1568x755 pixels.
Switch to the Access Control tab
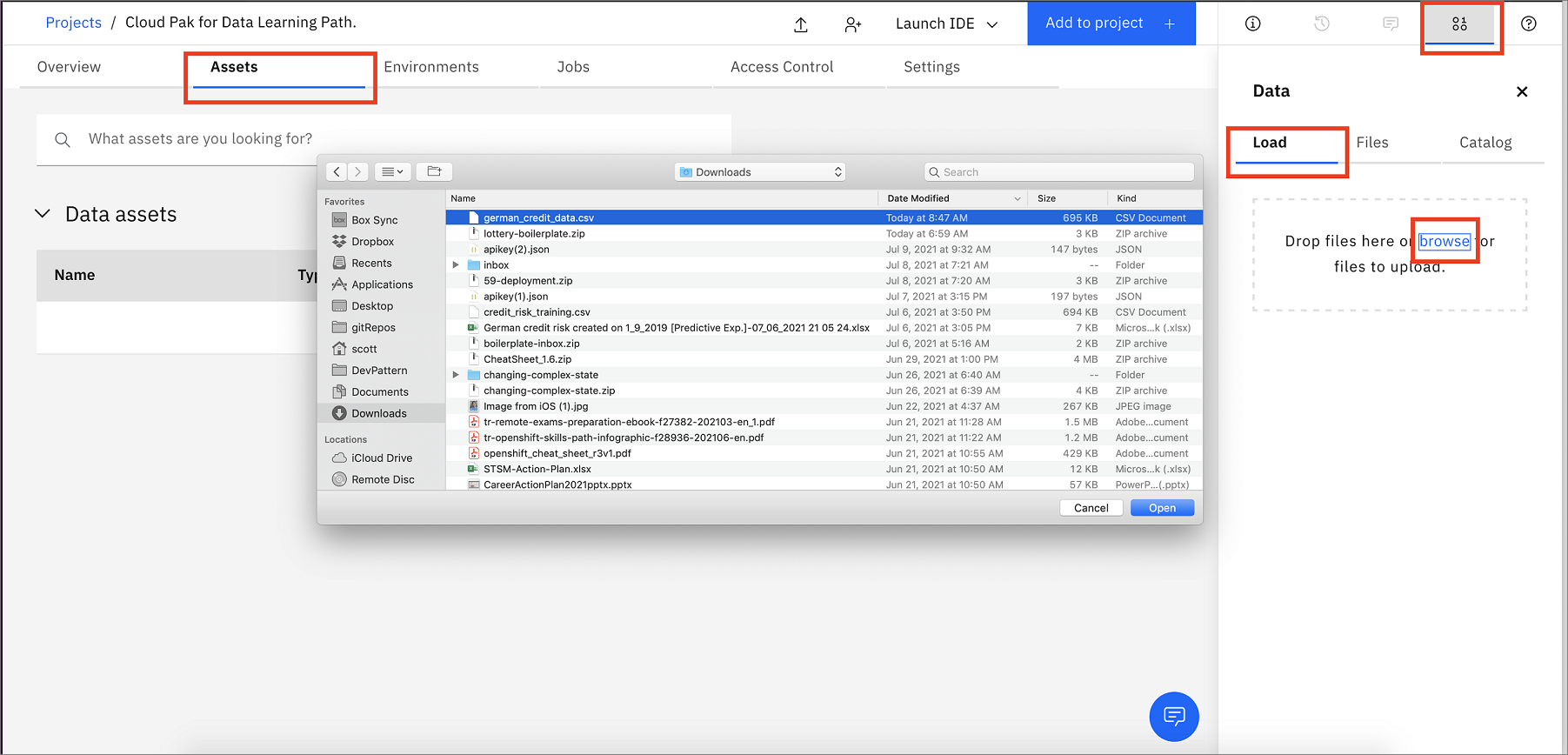pyautogui.click(x=782, y=67)
